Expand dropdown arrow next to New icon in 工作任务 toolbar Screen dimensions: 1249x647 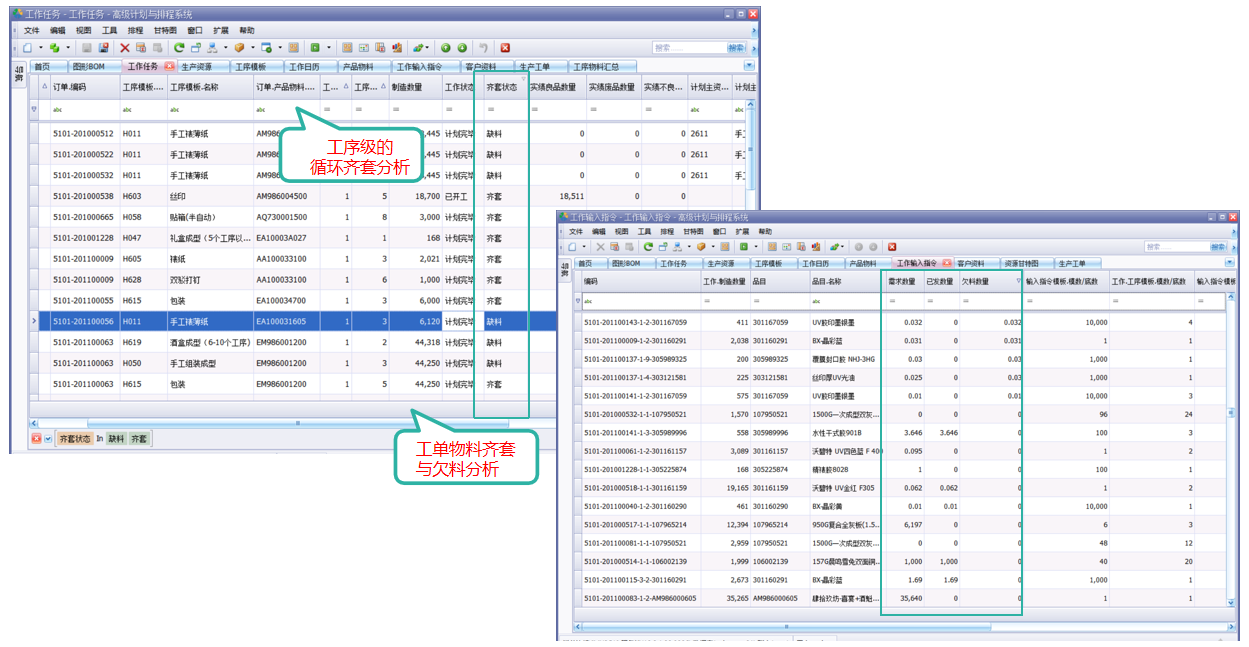pos(40,48)
